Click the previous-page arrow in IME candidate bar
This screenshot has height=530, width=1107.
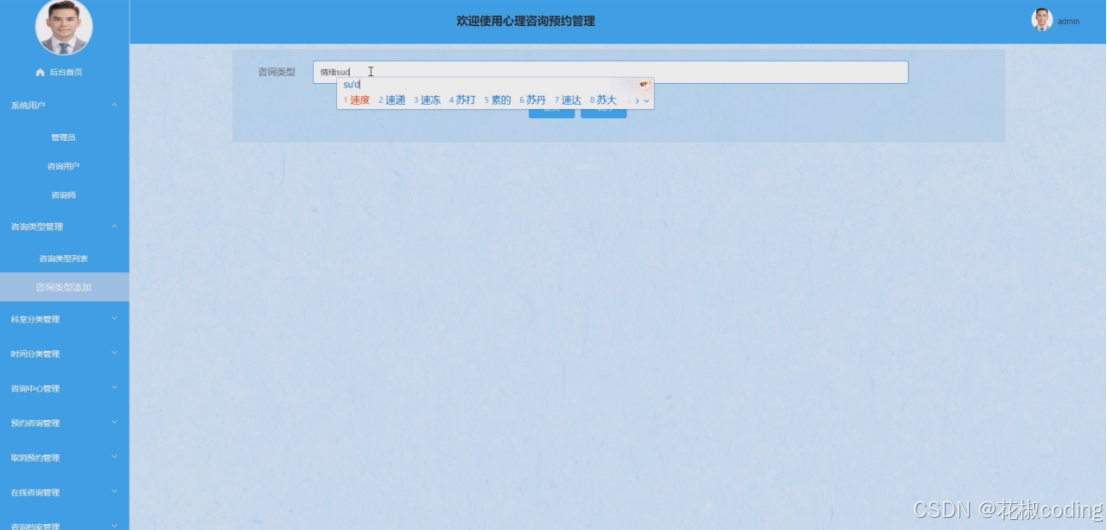(x=629, y=101)
